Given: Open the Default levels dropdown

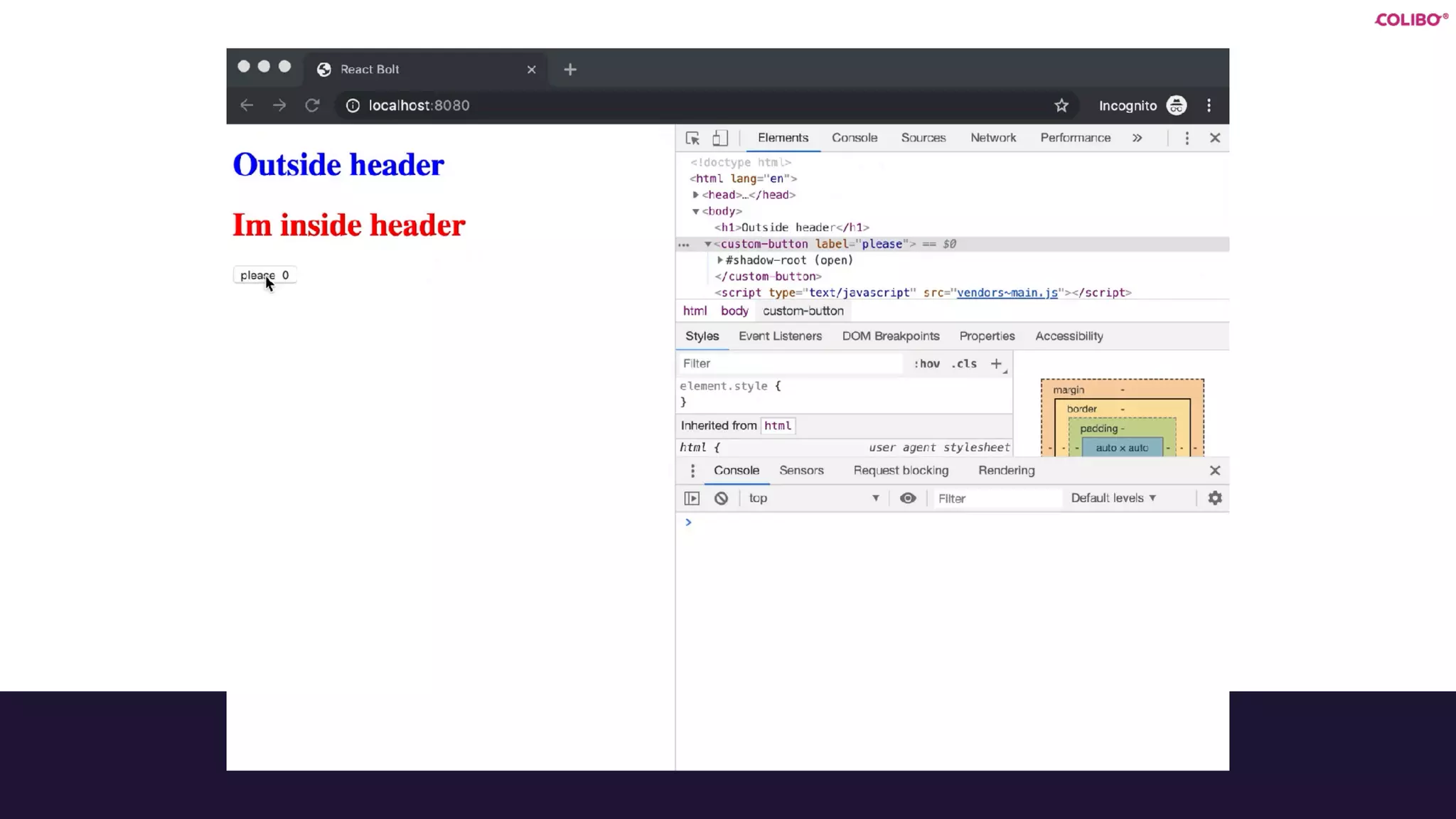Looking at the screenshot, I should (x=1113, y=498).
